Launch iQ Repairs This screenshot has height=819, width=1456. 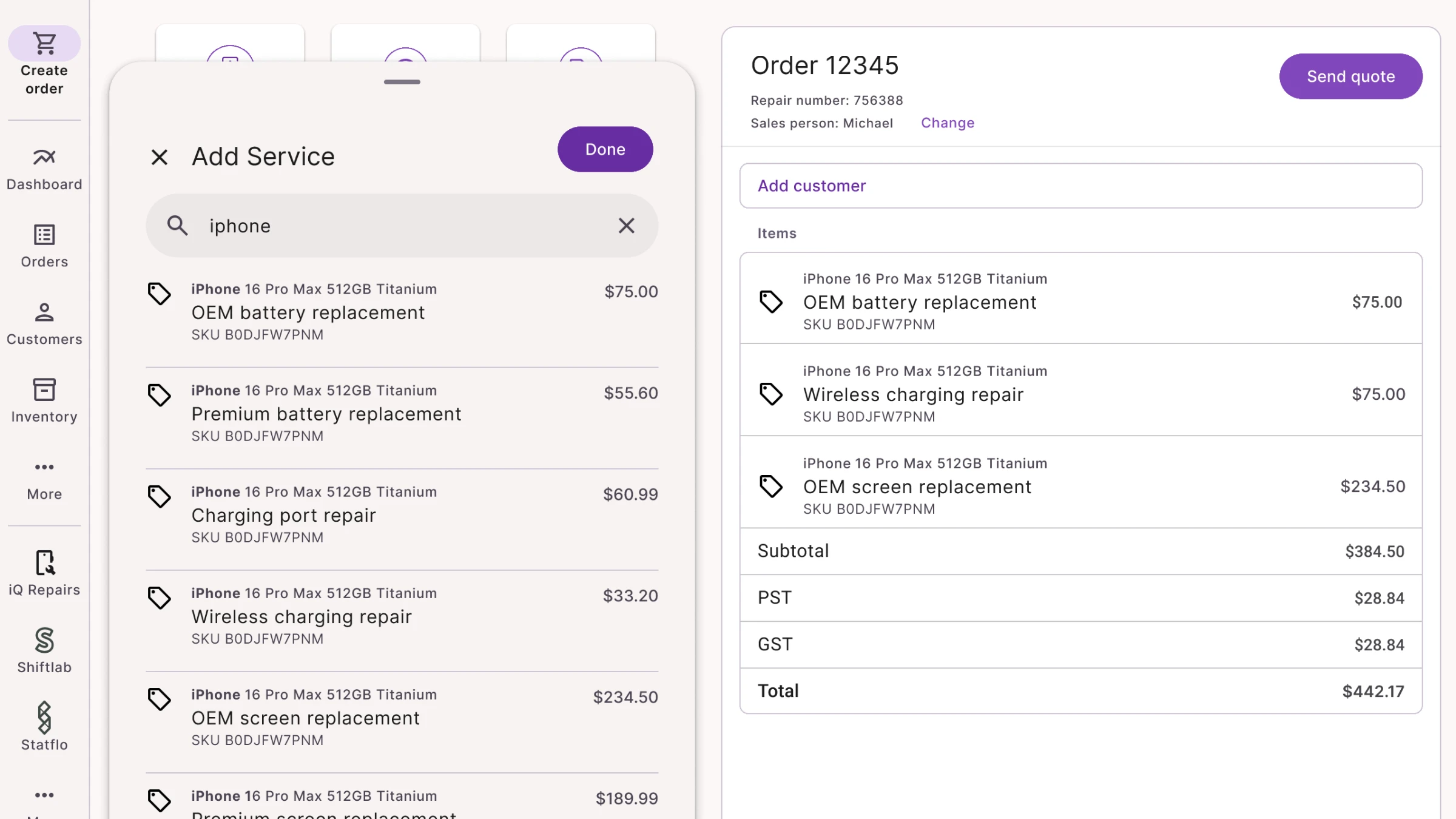44,574
